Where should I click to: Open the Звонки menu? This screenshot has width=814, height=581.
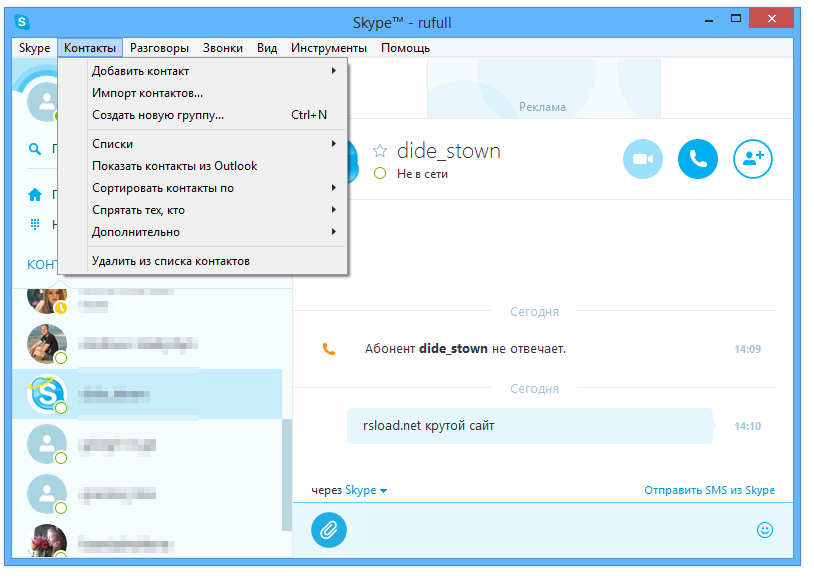pos(223,48)
